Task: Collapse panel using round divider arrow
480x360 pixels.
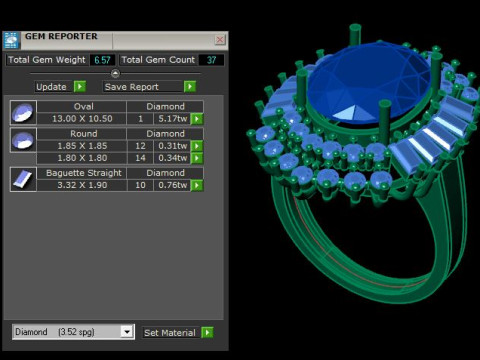Action: point(115,73)
